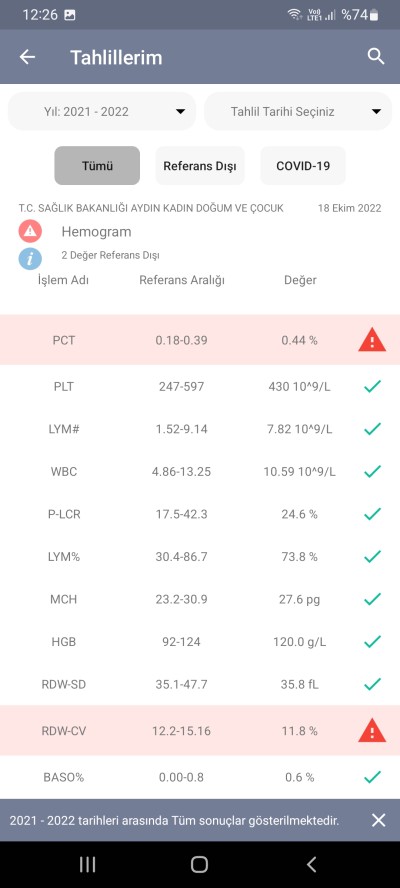The image size is (400, 888).
Task: Tap the arrow on the year selector
Action: pos(180,112)
